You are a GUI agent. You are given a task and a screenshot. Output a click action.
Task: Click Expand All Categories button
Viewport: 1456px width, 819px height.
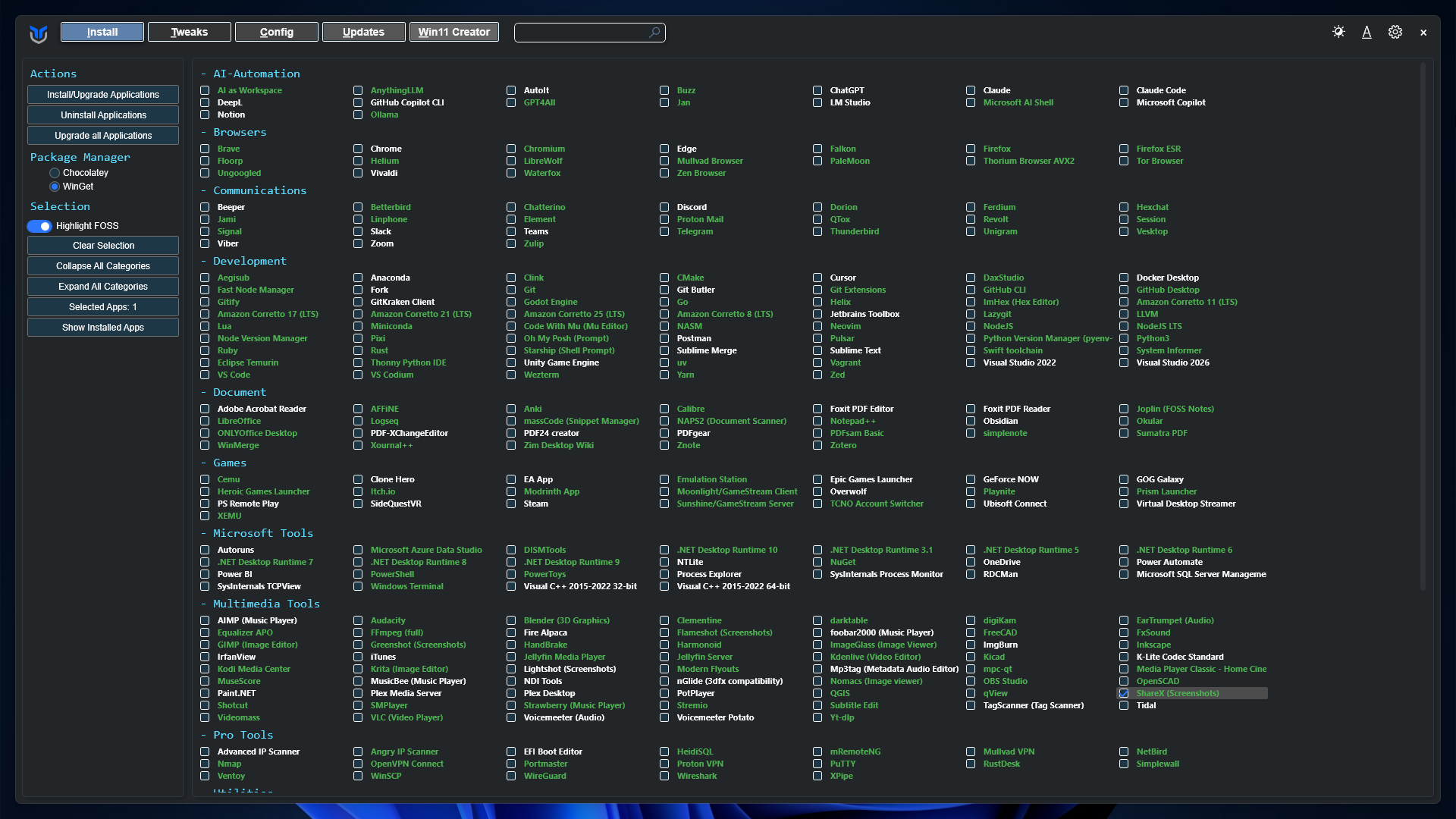coord(103,287)
